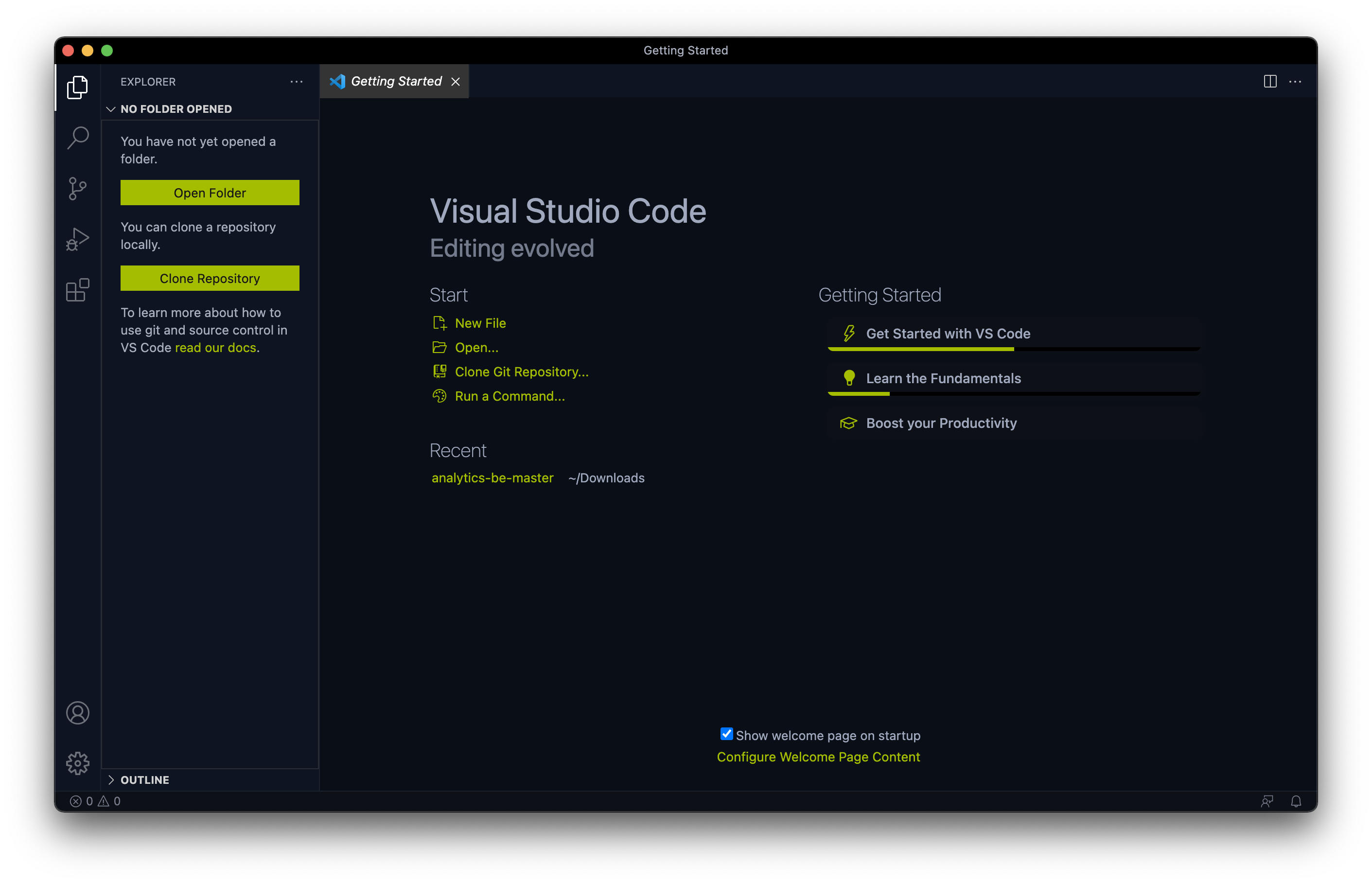Click the Accounts icon
The width and height of the screenshot is (1372, 884).
coord(77,713)
